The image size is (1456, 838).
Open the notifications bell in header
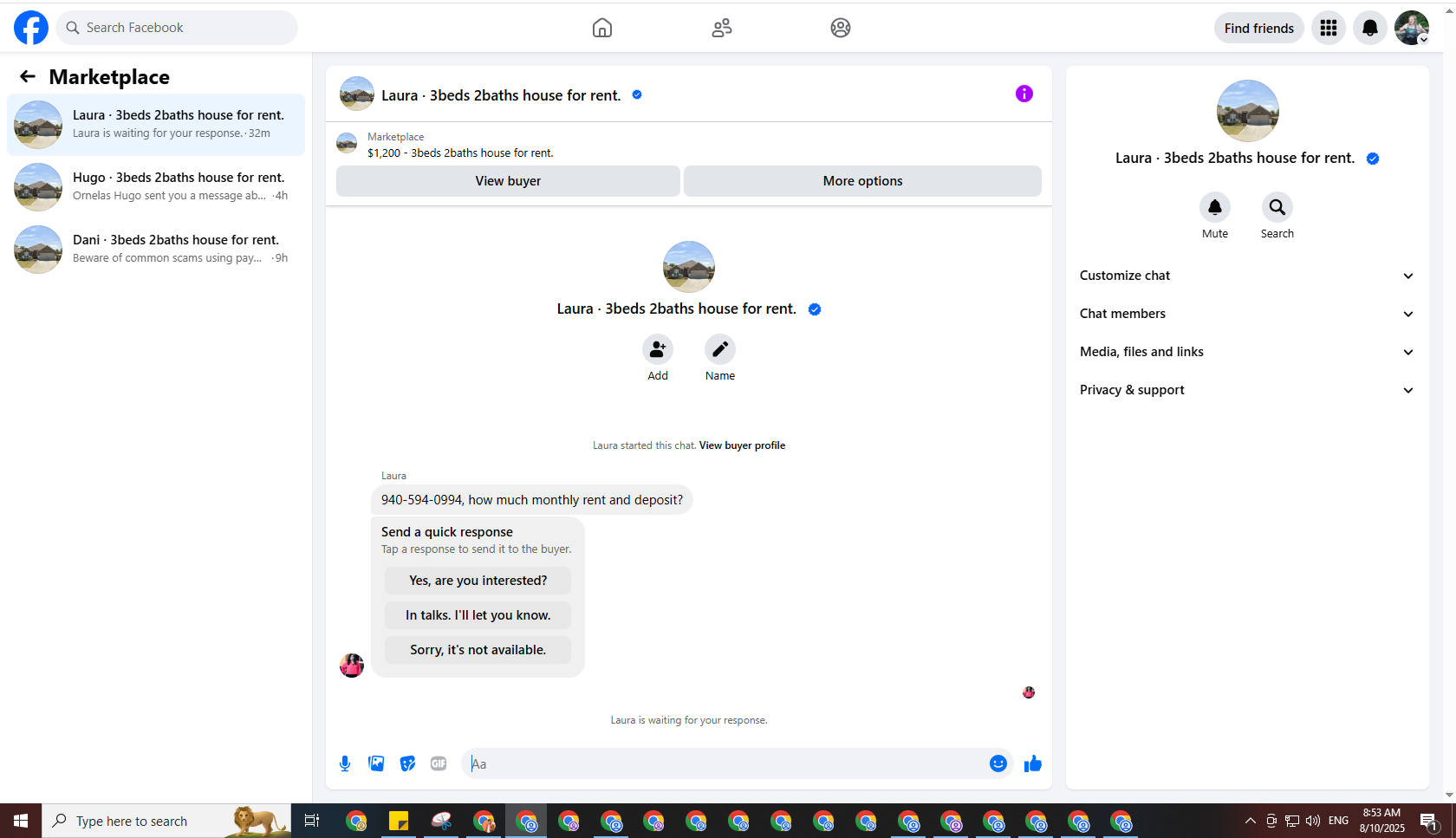[1370, 28]
